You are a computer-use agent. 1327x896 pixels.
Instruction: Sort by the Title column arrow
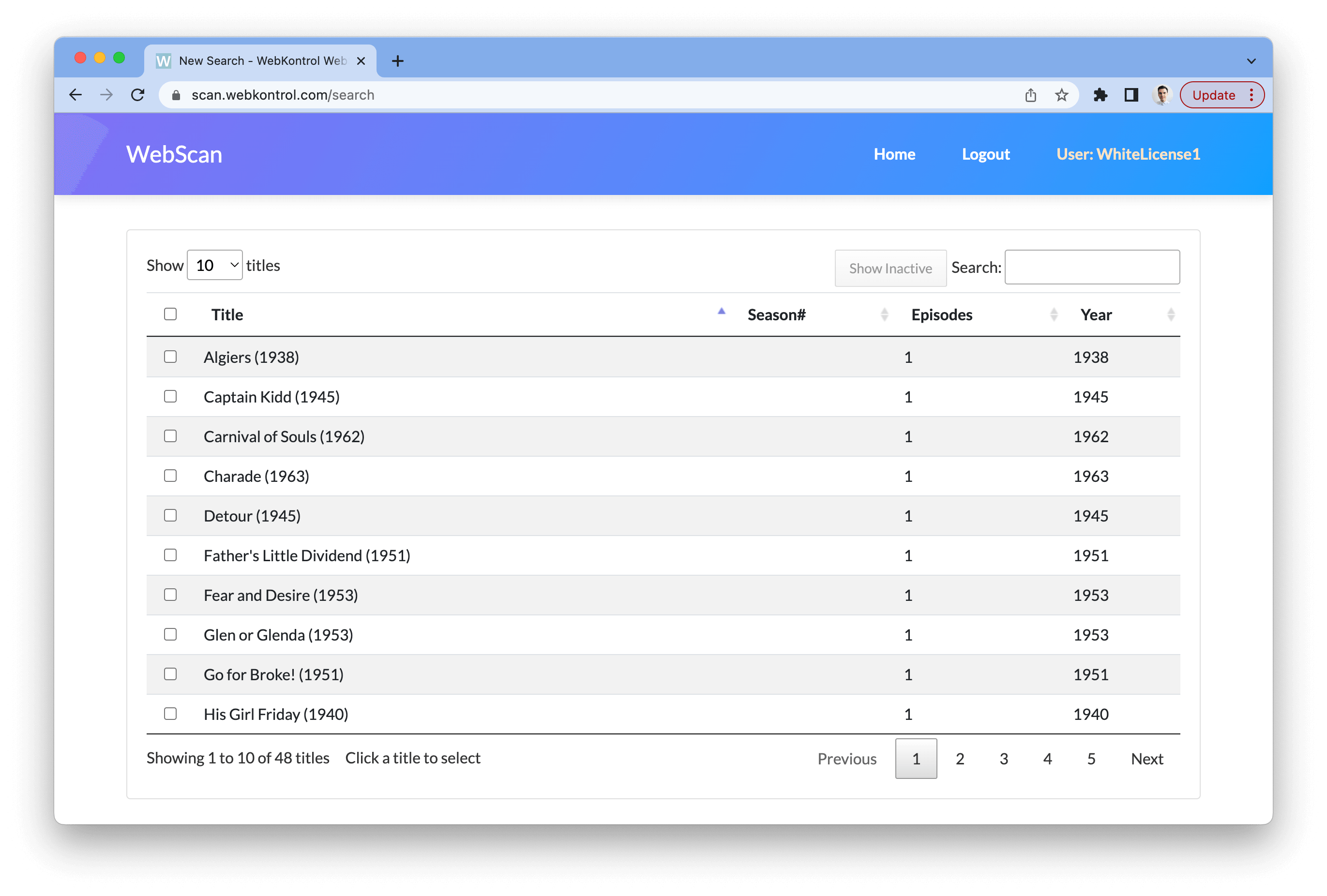point(721,312)
